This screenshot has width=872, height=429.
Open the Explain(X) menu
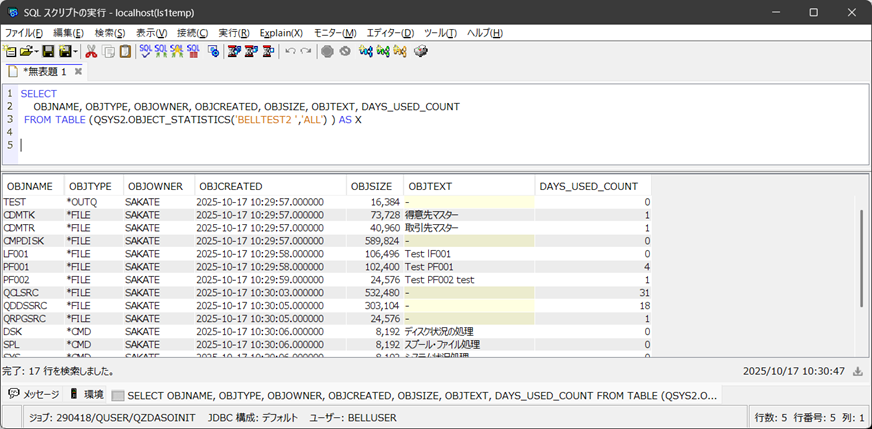coord(281,32)
